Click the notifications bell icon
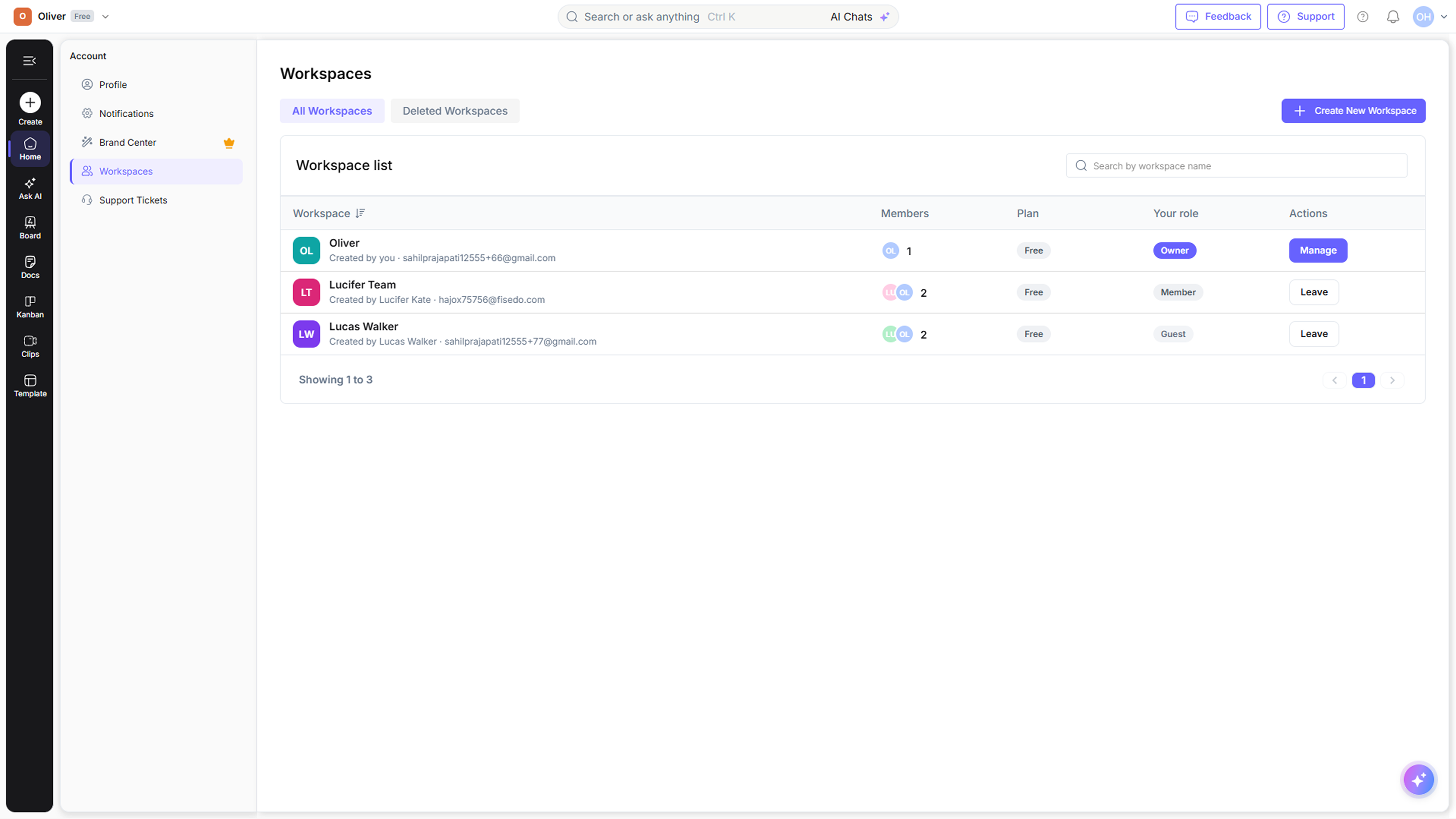The image size is (1456, 819). click(x=1393, y=17)
